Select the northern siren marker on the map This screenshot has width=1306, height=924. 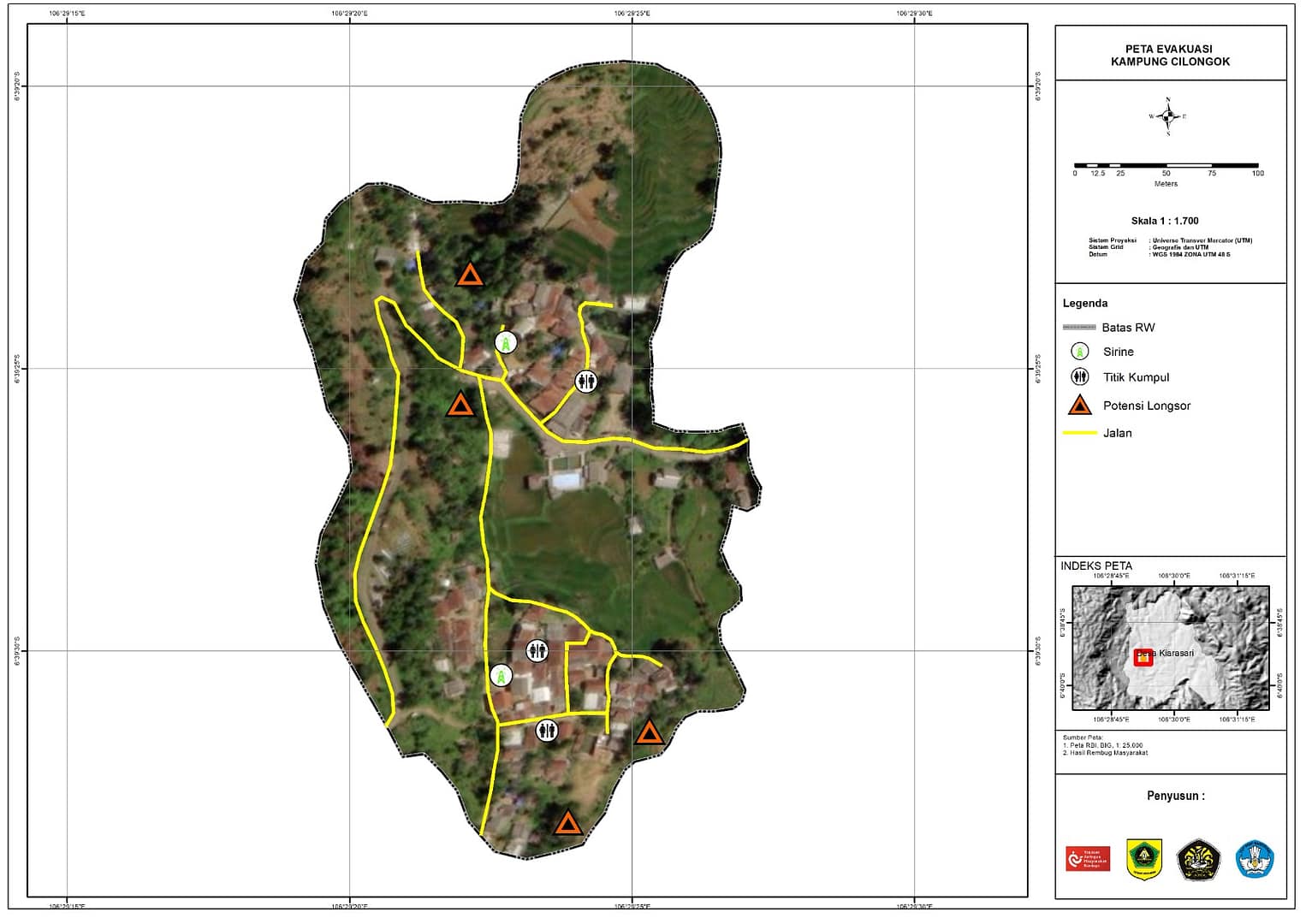506,342
